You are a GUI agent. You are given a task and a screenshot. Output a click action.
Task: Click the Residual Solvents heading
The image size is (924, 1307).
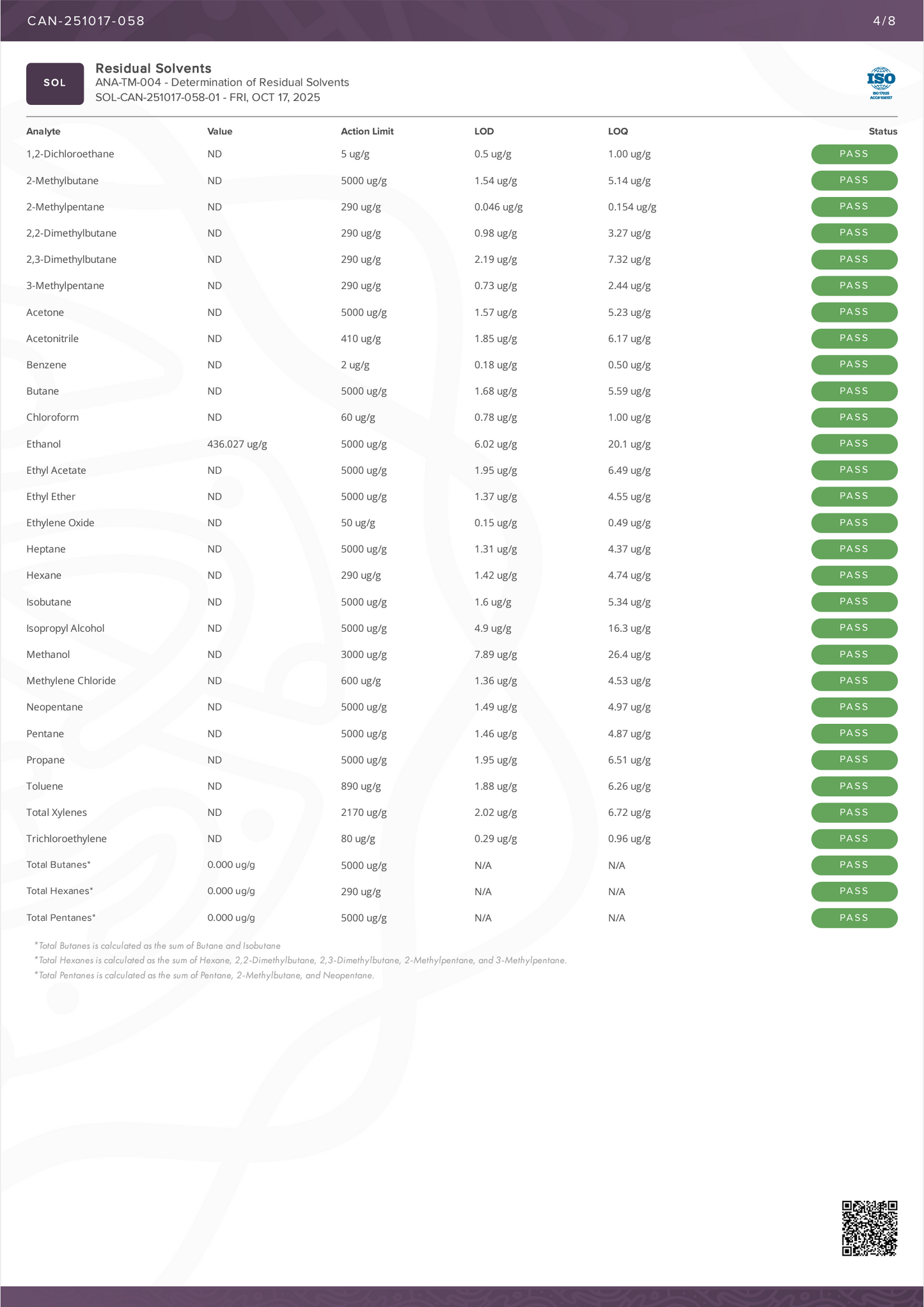[153, 68]
